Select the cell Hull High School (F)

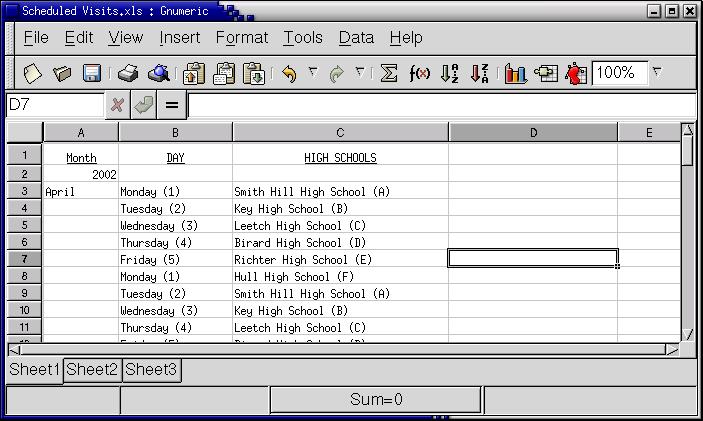point(340,277)
